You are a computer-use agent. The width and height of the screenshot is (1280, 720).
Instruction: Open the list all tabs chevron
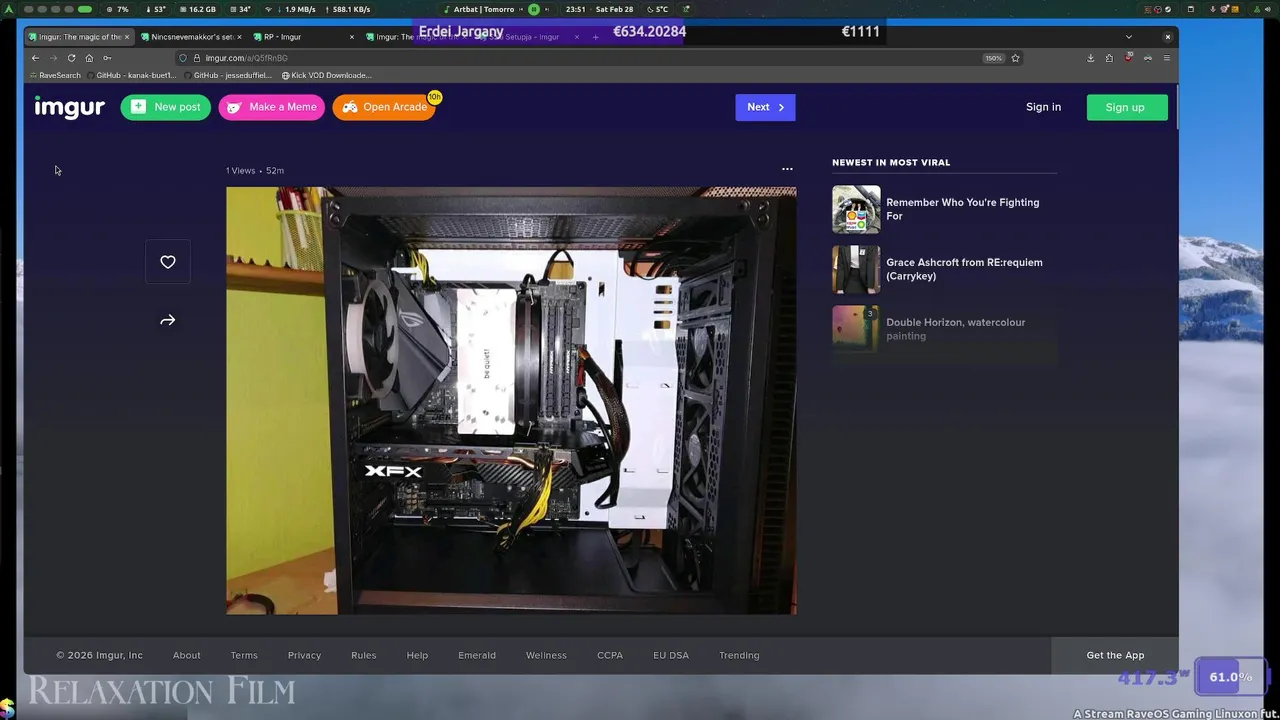point(1128,37)
